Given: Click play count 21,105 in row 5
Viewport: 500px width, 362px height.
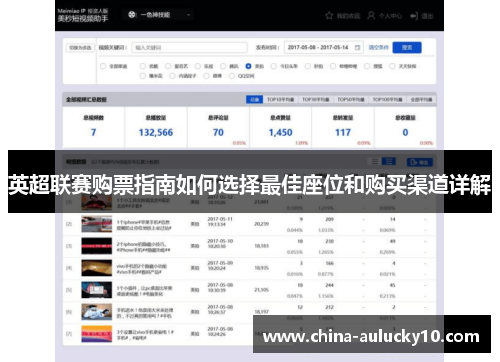Looking at the screenshot, I should pos(261,290).
